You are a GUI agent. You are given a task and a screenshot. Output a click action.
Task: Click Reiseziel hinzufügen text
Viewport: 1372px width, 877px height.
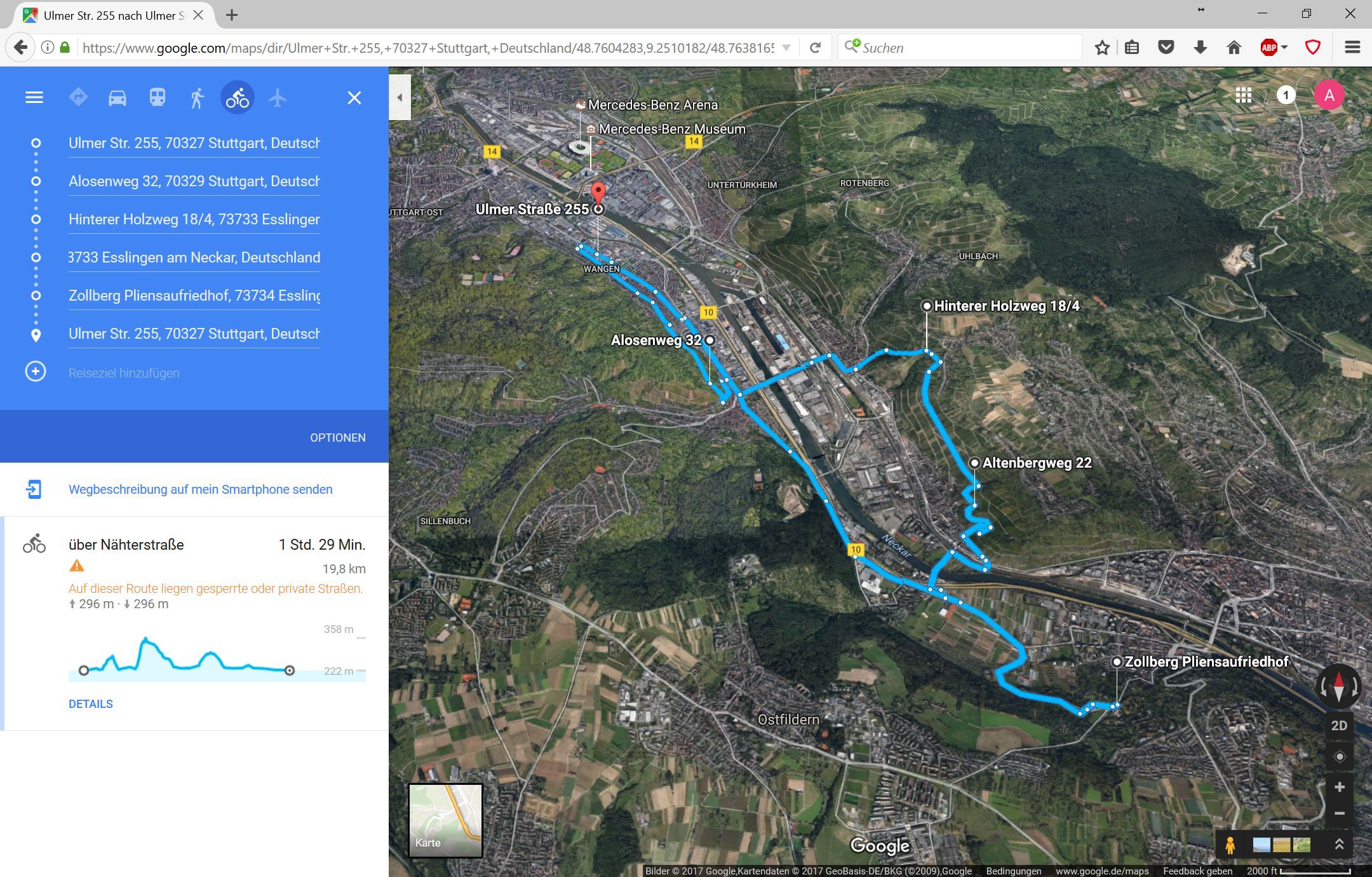124,373
